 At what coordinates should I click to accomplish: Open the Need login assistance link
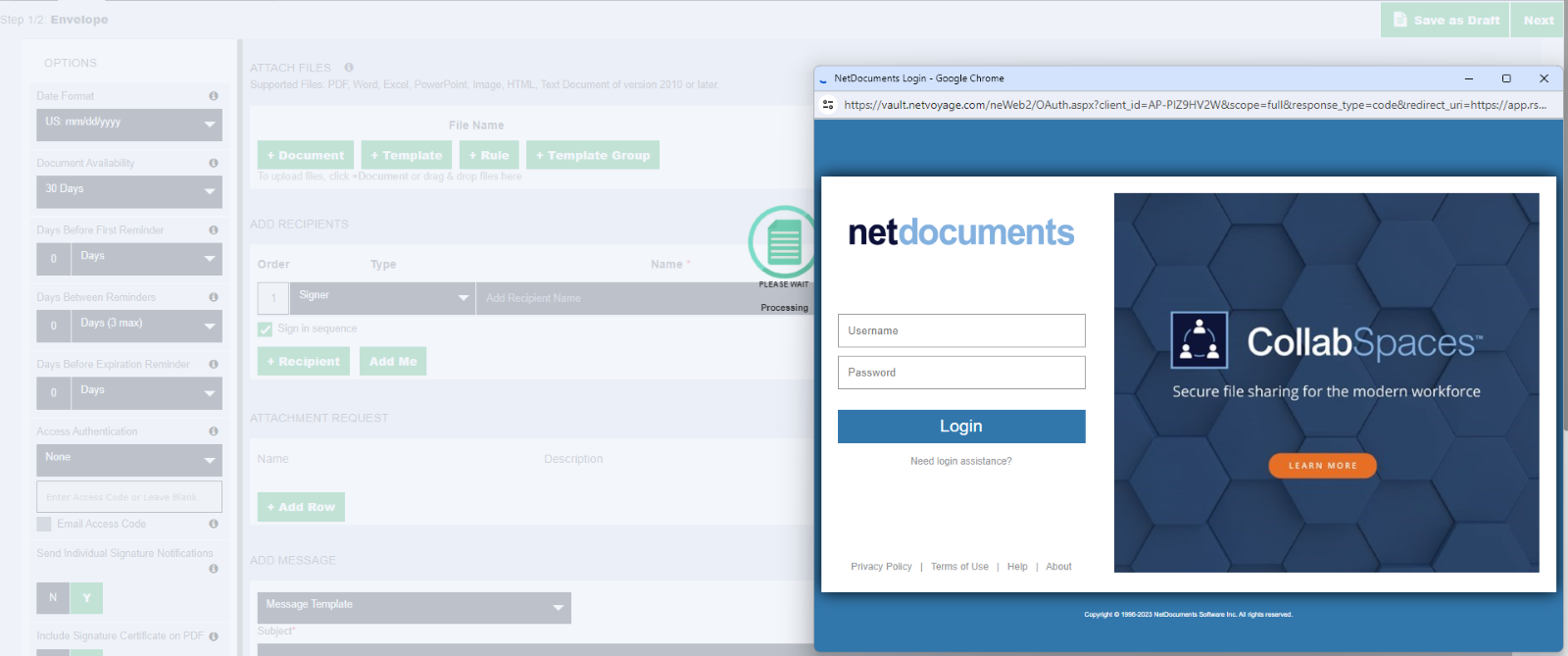(x=960, y=461)
